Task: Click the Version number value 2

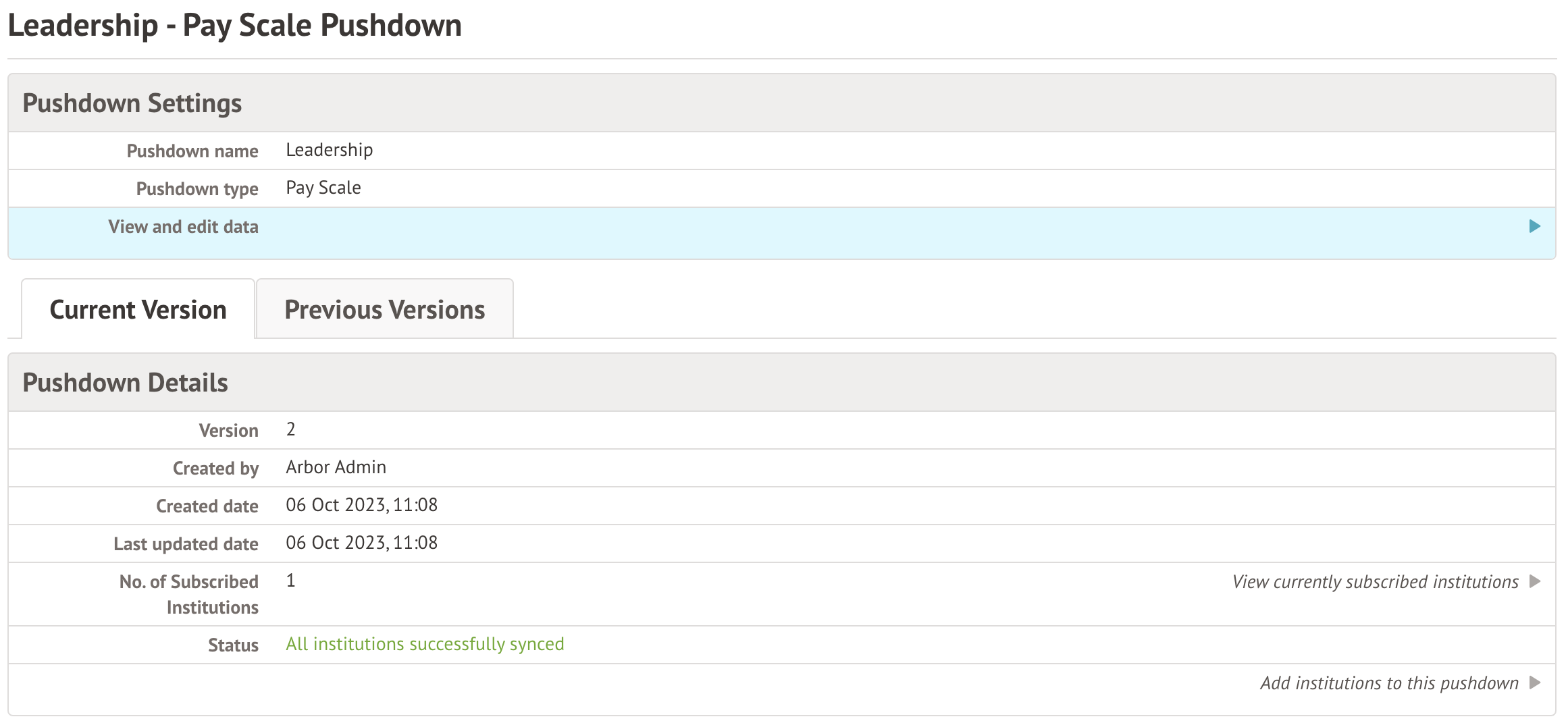Action: [x=290, y=429]
